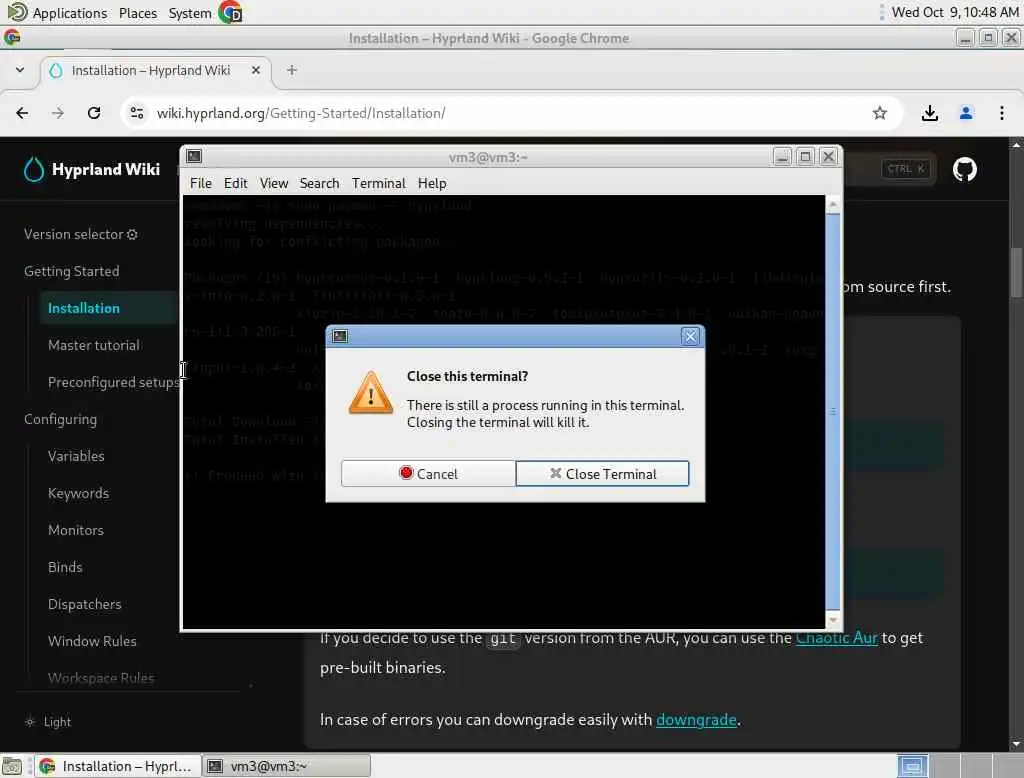The width and height of the screenshot is (1024, 778).
Task: Open the terminal Search menu
Action: click(319, 184)
